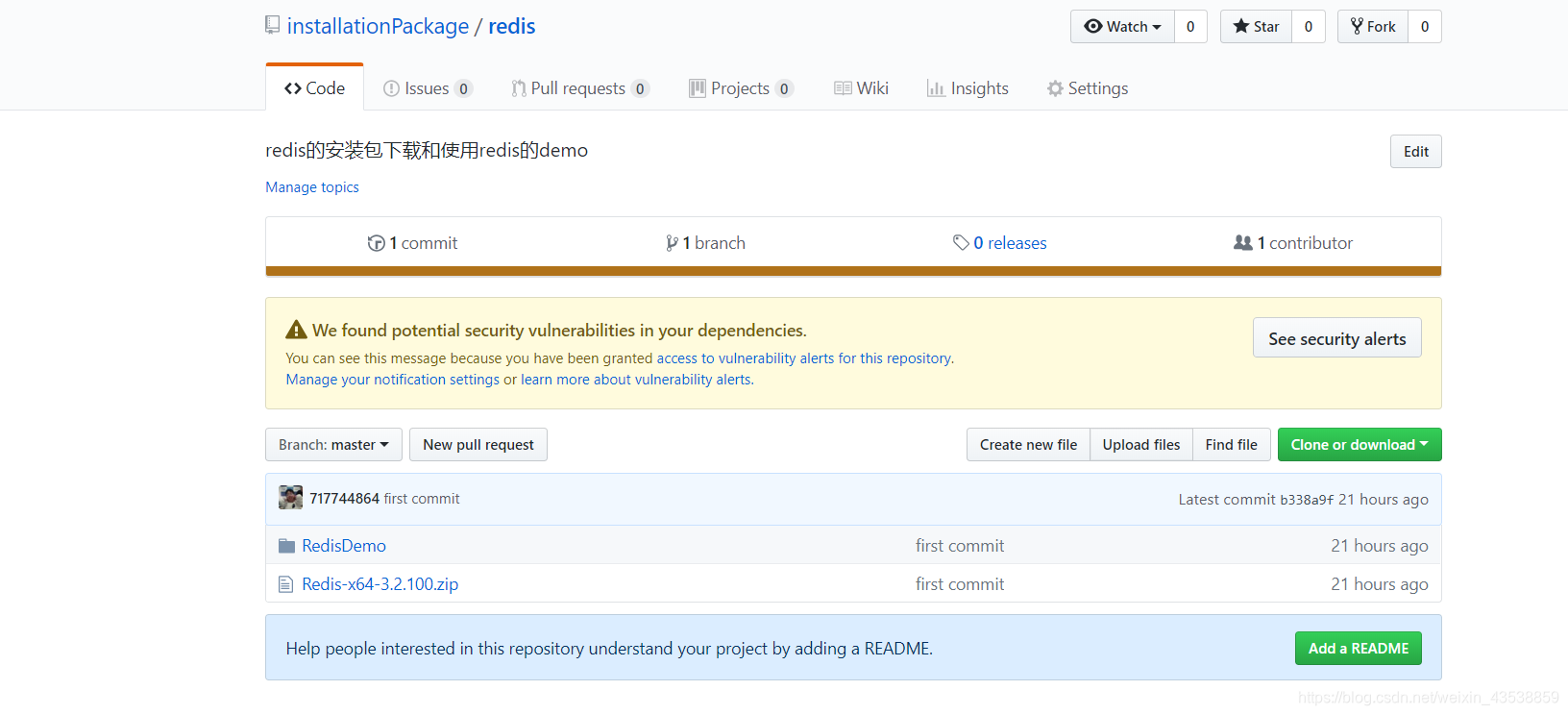This screenshot has width=1568, height=715.
Task: Click the people icon beside 1 contributor
Action: click(x=1243, y=243)
